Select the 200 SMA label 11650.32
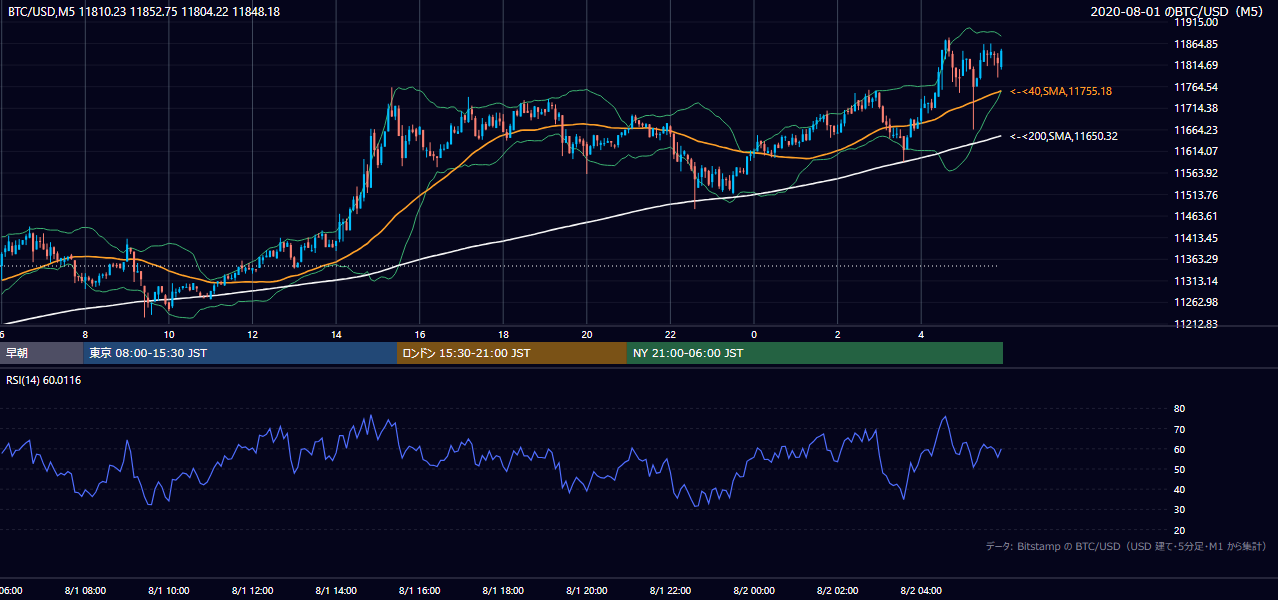This screenshot has height=600, width=1278. (x=1064, y=136)
